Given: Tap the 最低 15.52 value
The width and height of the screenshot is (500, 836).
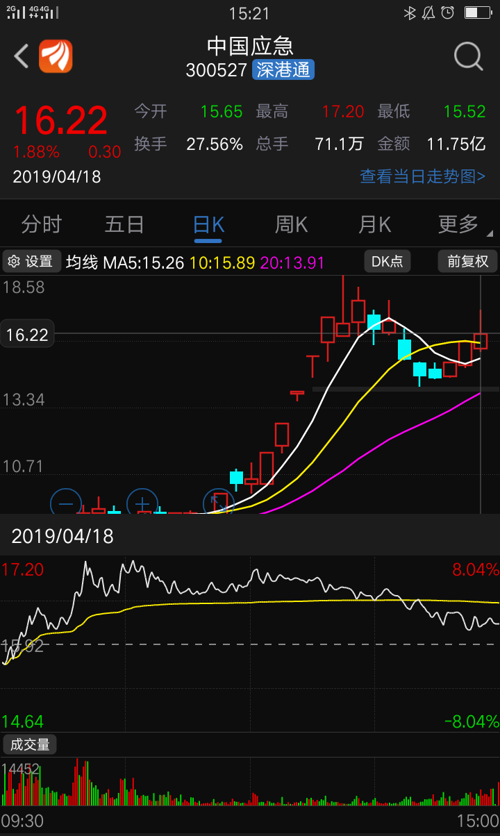Looking at the screenshot, I should tap(464, 111).
